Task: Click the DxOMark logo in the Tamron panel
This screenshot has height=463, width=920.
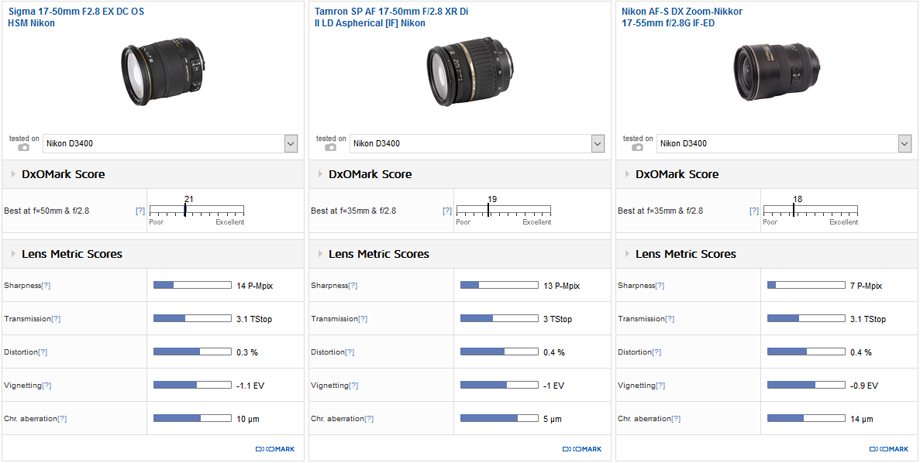Action: (x=582, y=450)
